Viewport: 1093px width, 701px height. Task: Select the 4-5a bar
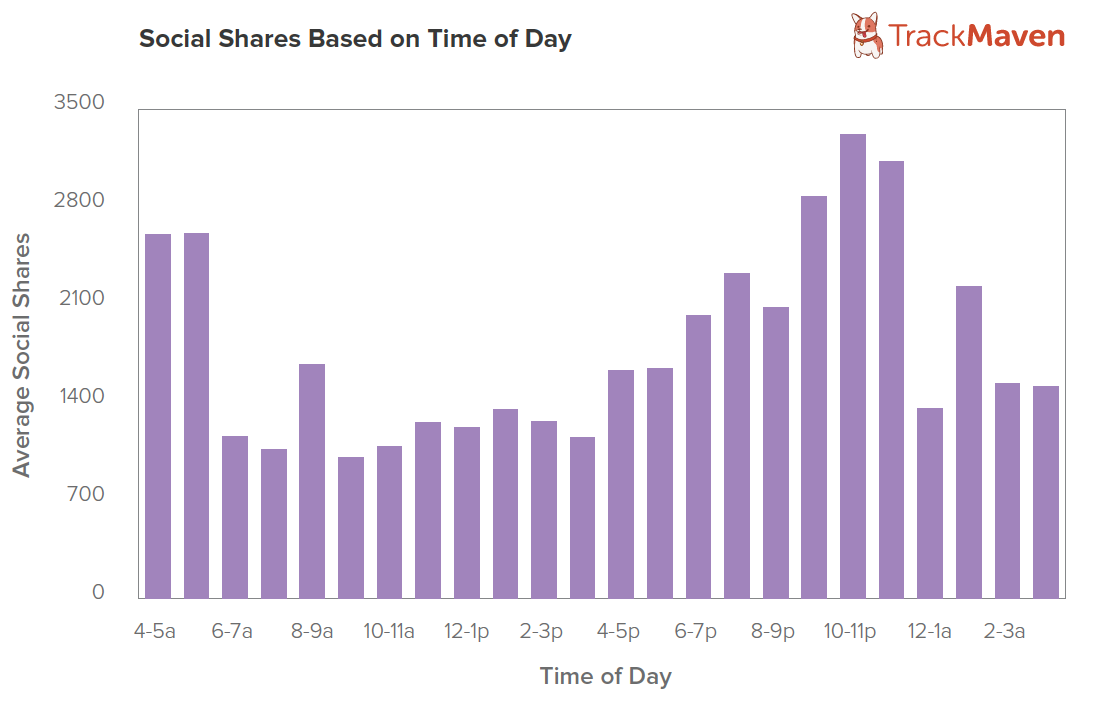(158, 416)
